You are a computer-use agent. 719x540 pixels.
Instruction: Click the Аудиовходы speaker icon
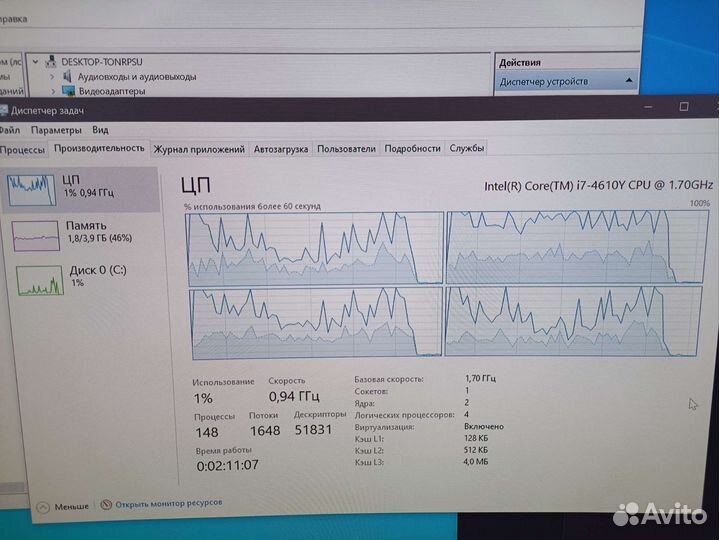click(67, 76)
